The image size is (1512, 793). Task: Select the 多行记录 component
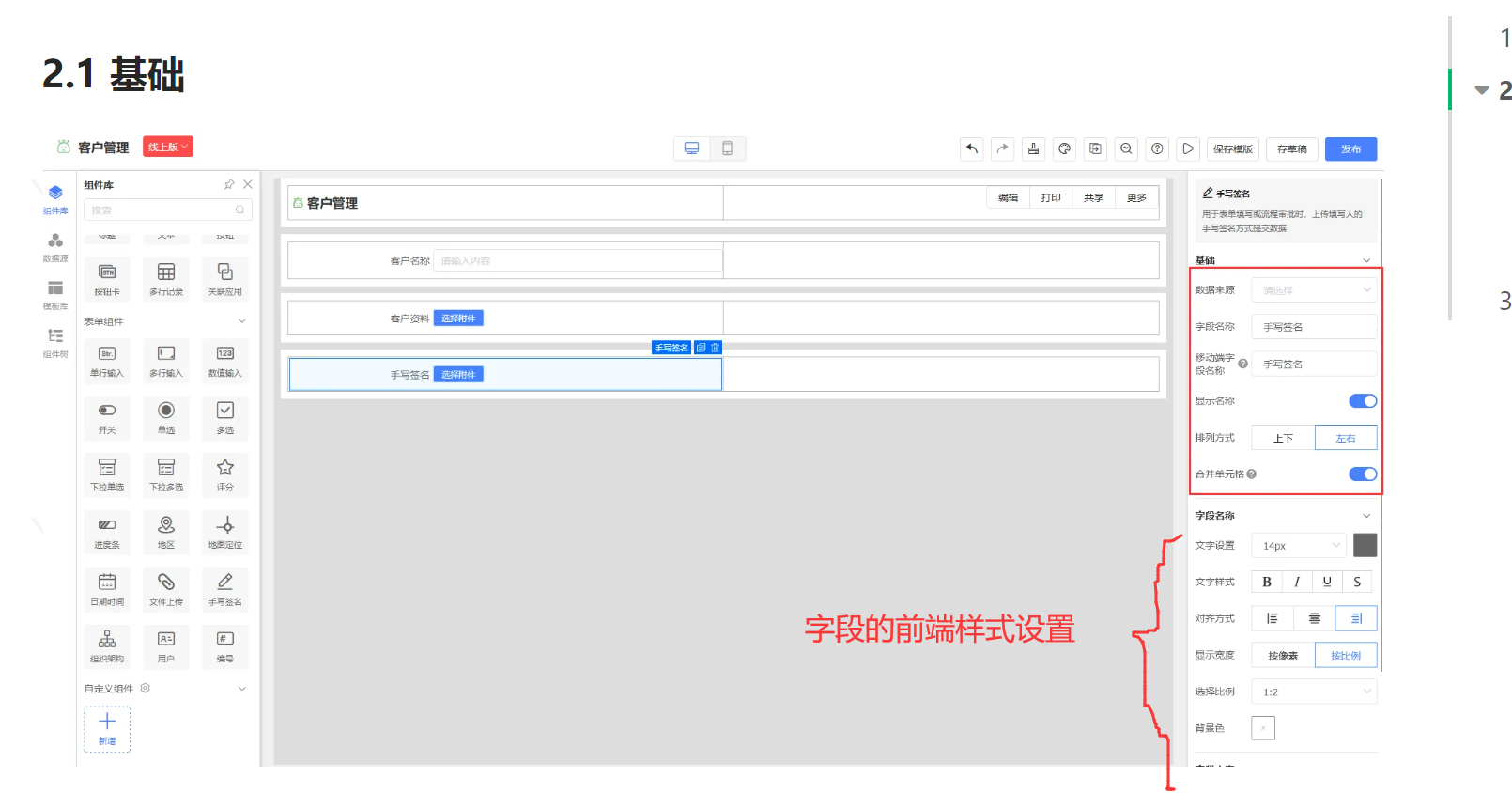(x=166, y=279)
